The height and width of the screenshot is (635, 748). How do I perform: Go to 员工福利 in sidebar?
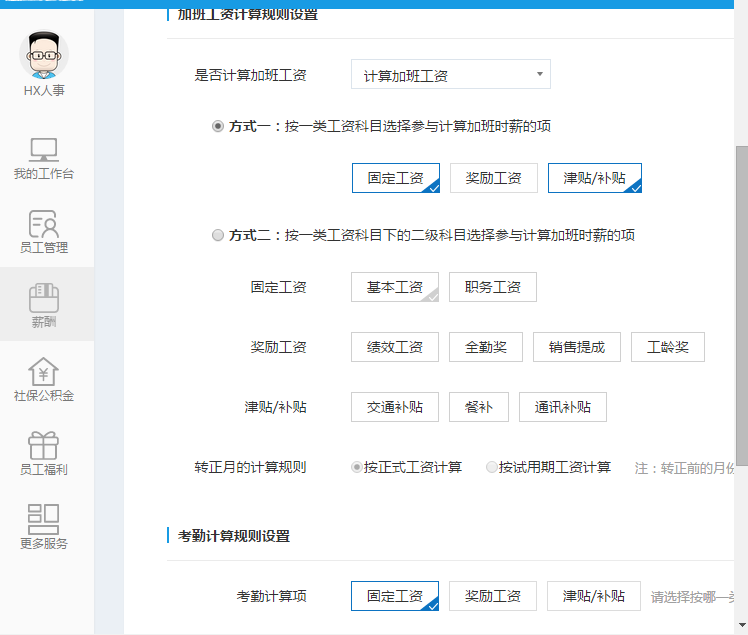(44, 453)
